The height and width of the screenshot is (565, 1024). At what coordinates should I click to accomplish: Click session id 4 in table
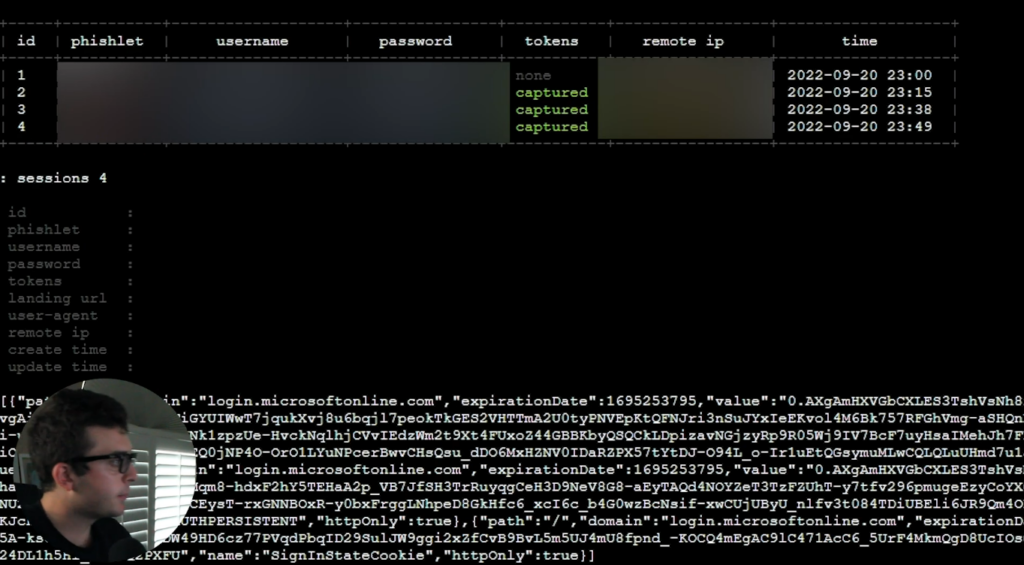pos(22,126)
